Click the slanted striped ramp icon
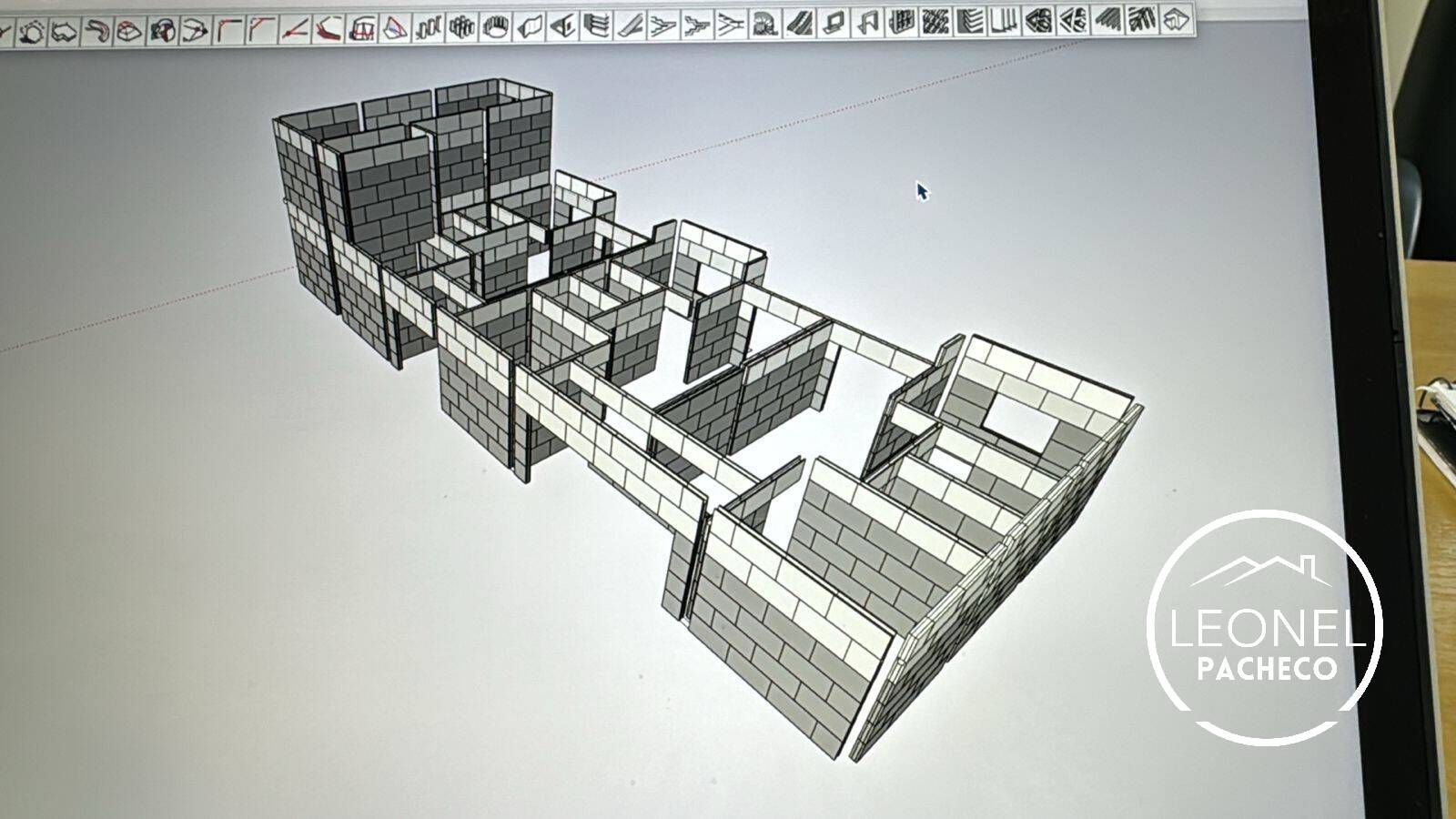The height and width of the screenshot is (819, 1456). click(799, 23)
